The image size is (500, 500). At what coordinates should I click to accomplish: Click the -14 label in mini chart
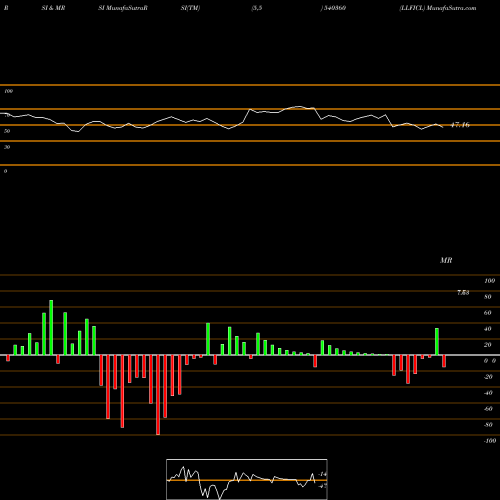pos(323,474)
